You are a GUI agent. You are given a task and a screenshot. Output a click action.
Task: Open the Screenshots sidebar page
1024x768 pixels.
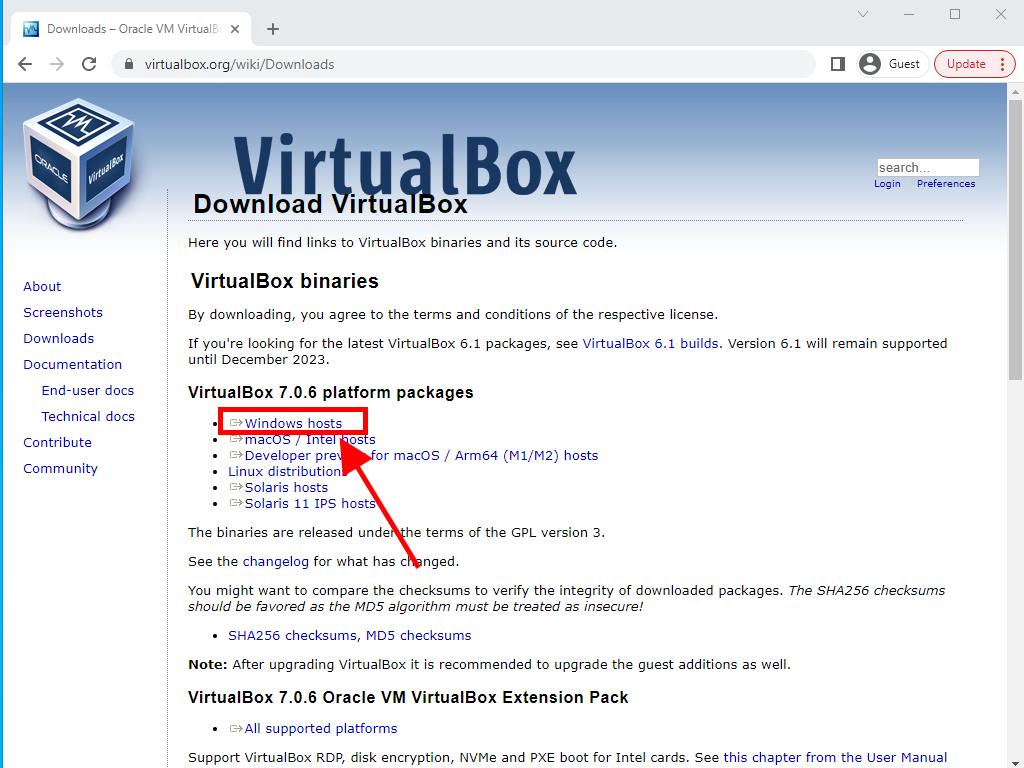coord(63,312)
